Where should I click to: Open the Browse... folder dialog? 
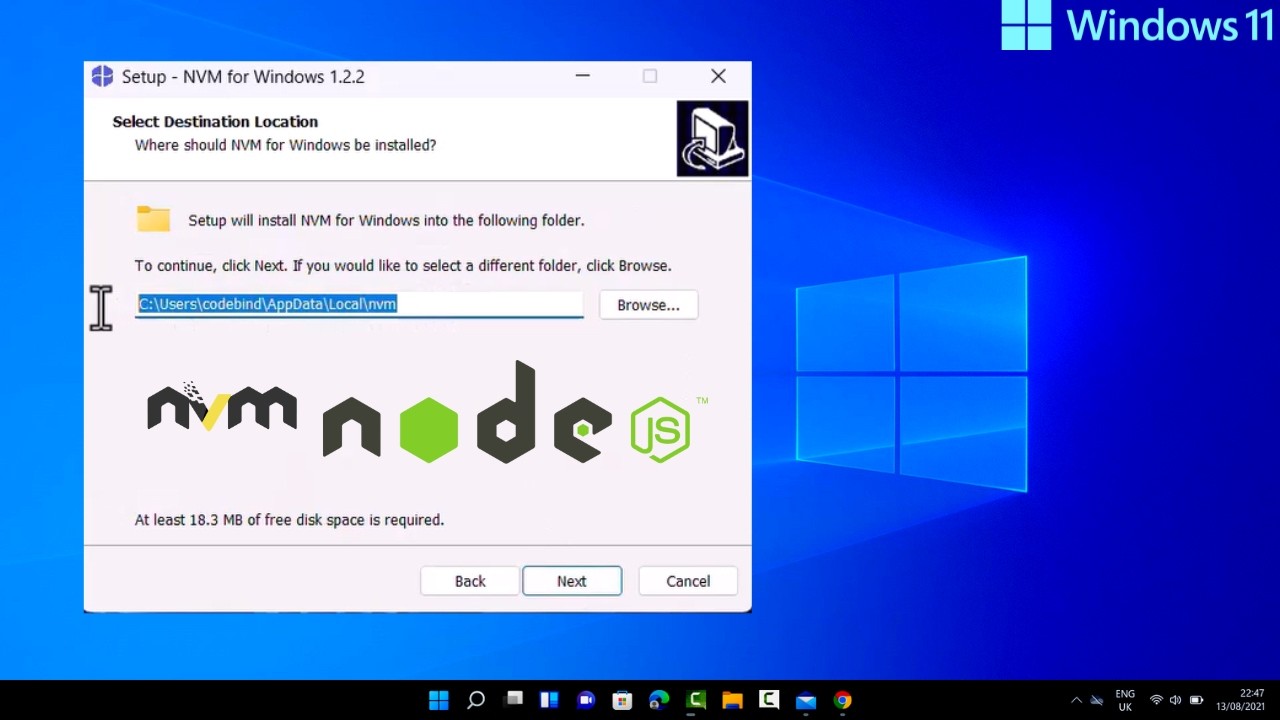tap(648, 305)
